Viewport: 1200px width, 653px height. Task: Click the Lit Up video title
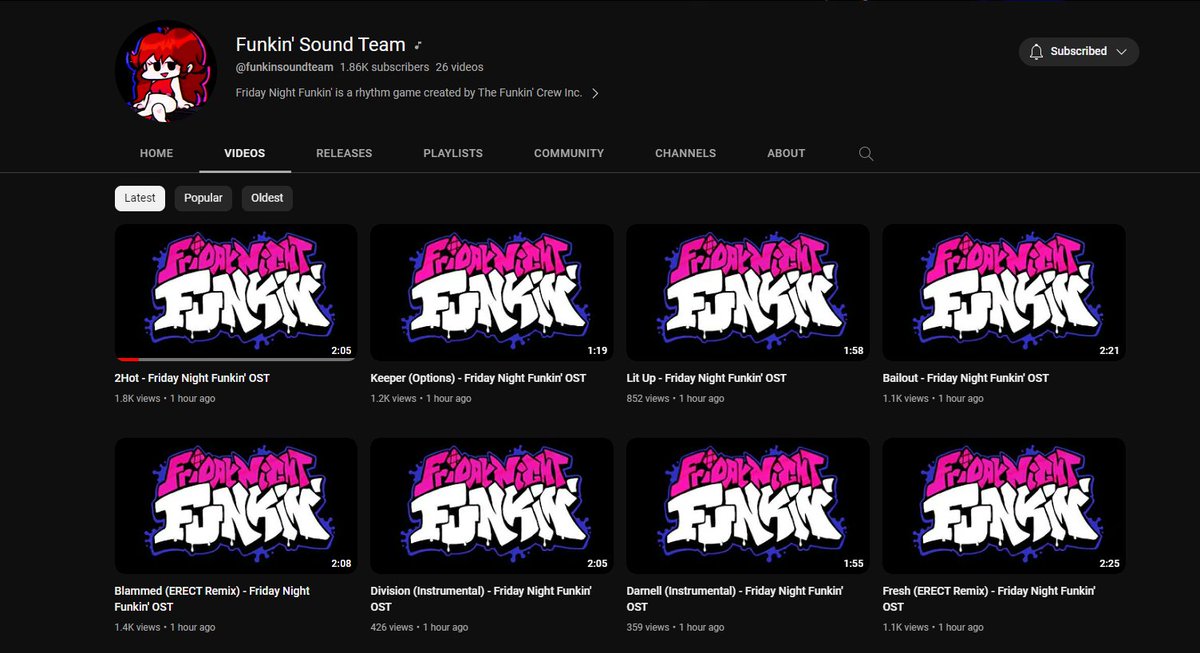[707, 378]
